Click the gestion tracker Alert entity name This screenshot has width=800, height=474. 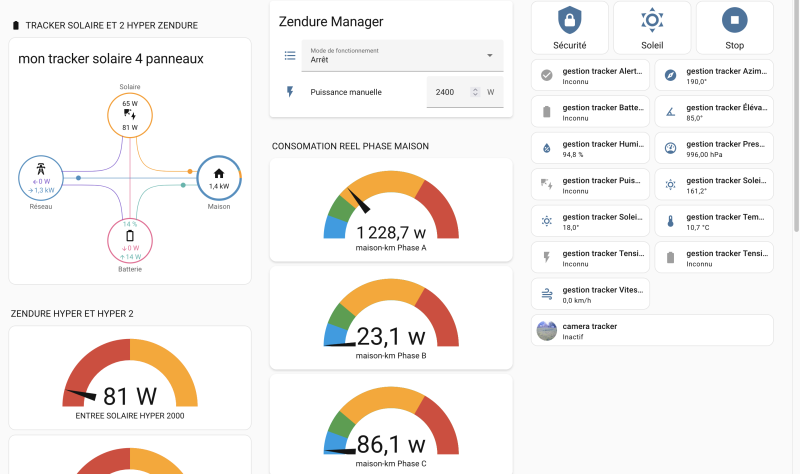tap(602, 71)
